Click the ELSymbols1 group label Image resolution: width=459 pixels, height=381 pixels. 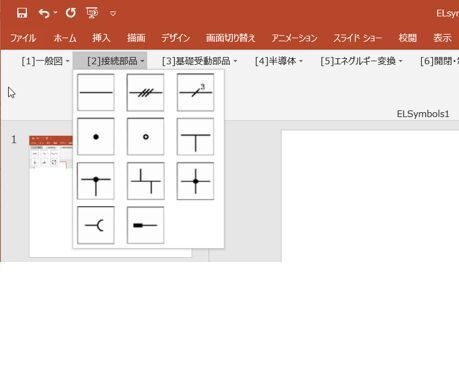[423, 114]
